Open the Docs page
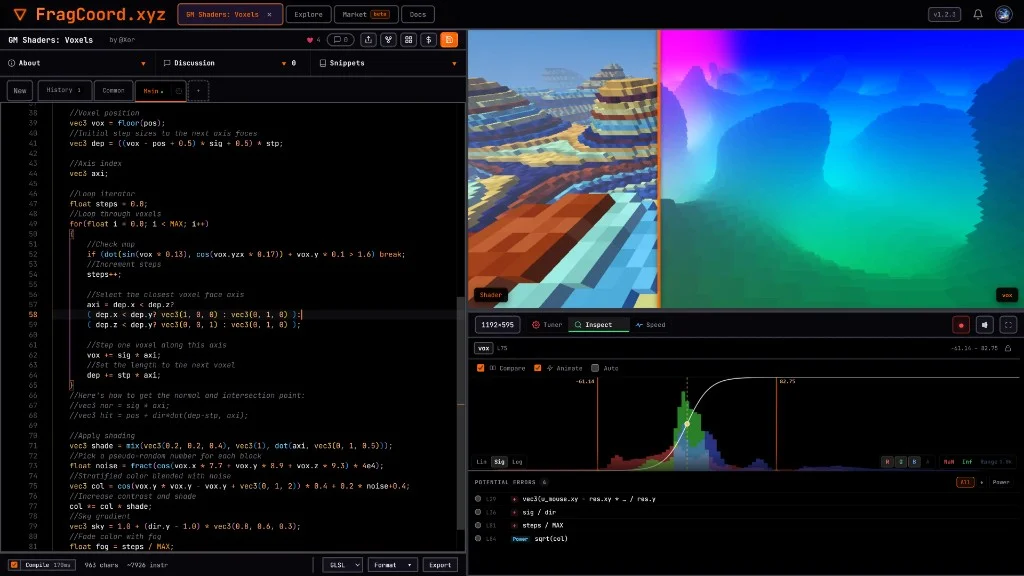Image resolution: width=1024 pixels, height=576 pixels. (418, 14)
